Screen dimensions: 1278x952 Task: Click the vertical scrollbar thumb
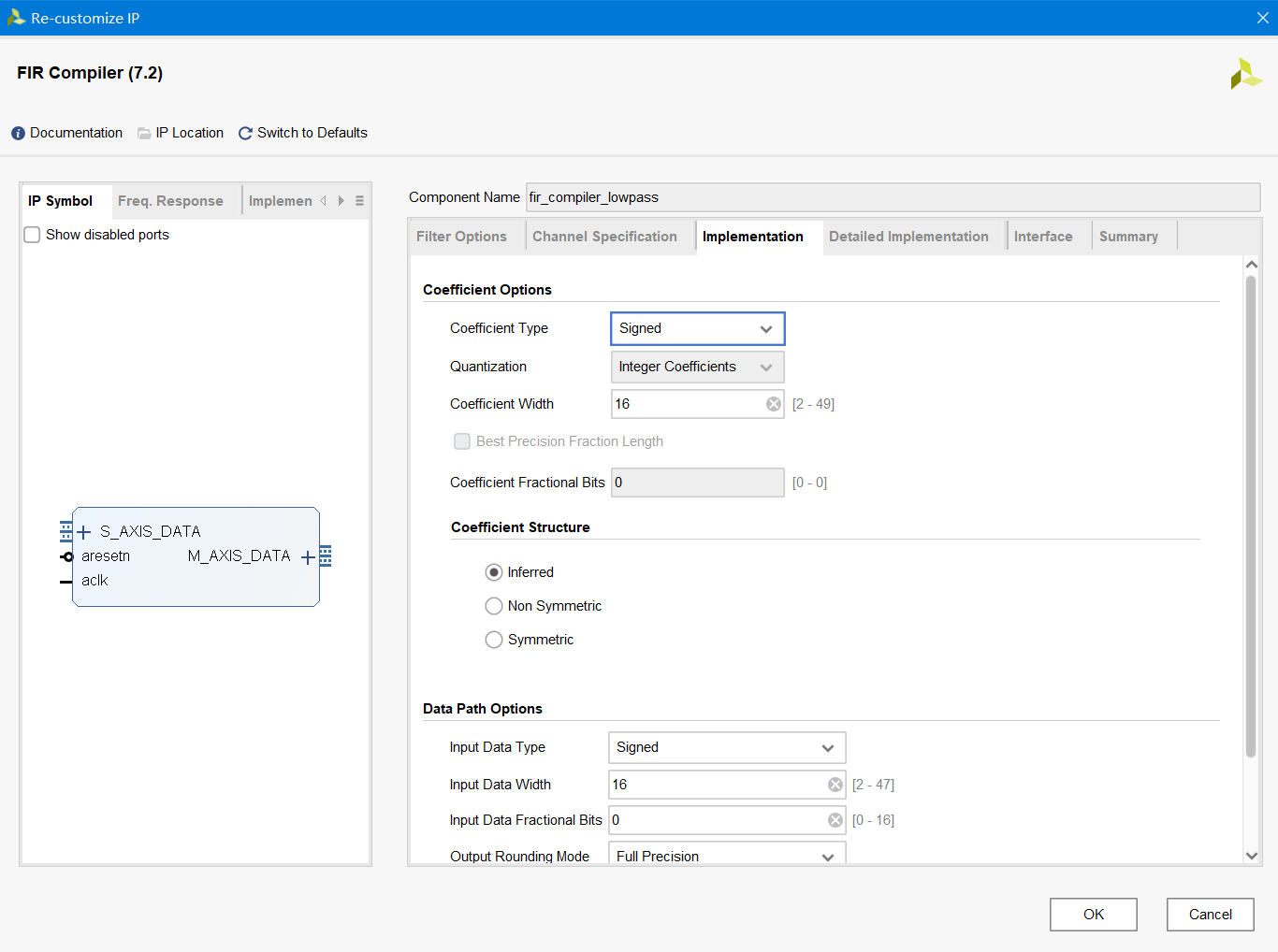click(1251, 517)
